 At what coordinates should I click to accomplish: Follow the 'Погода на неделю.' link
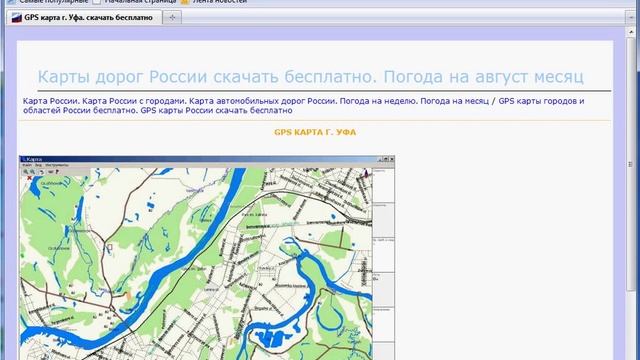coord(378,101)
